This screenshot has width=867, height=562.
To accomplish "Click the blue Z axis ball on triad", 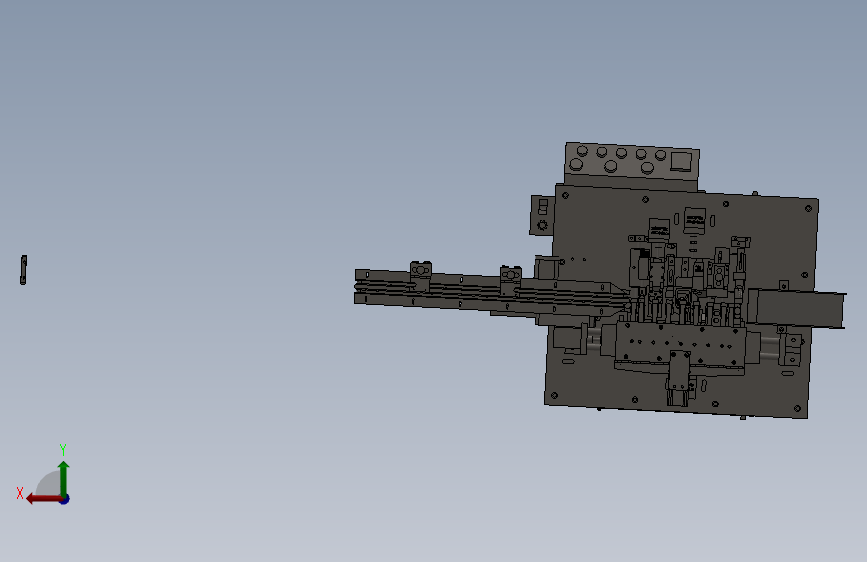I will [65, 499].
